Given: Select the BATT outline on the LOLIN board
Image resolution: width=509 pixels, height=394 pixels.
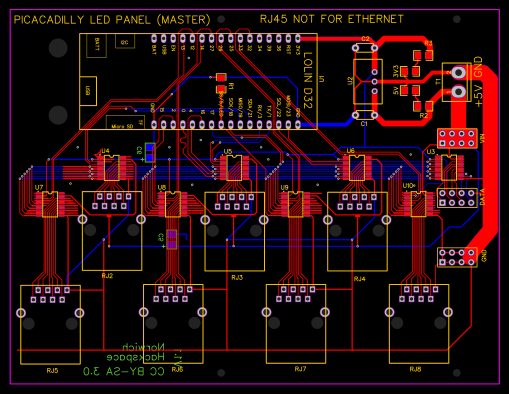Looking at the screenshot, I should coord(96,45).
